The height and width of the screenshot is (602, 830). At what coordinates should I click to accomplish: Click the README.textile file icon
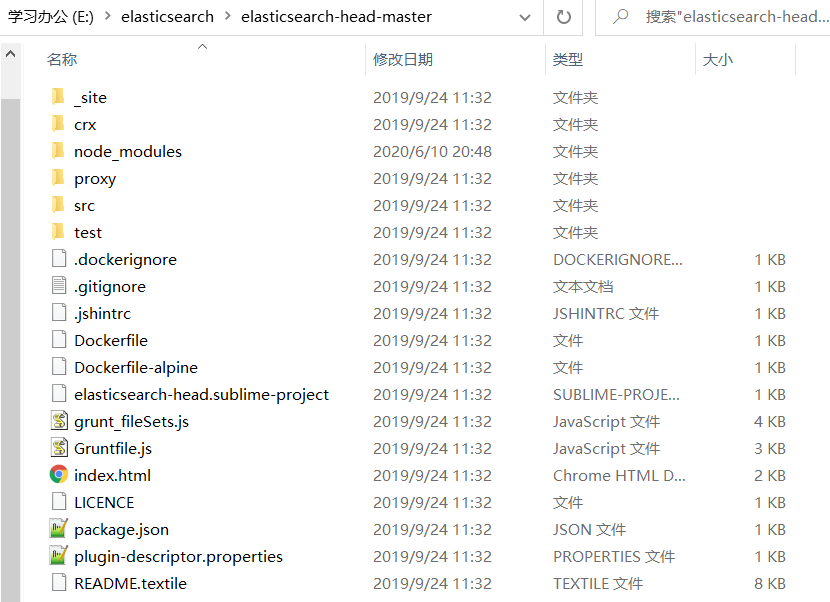[x=59, y=583]
